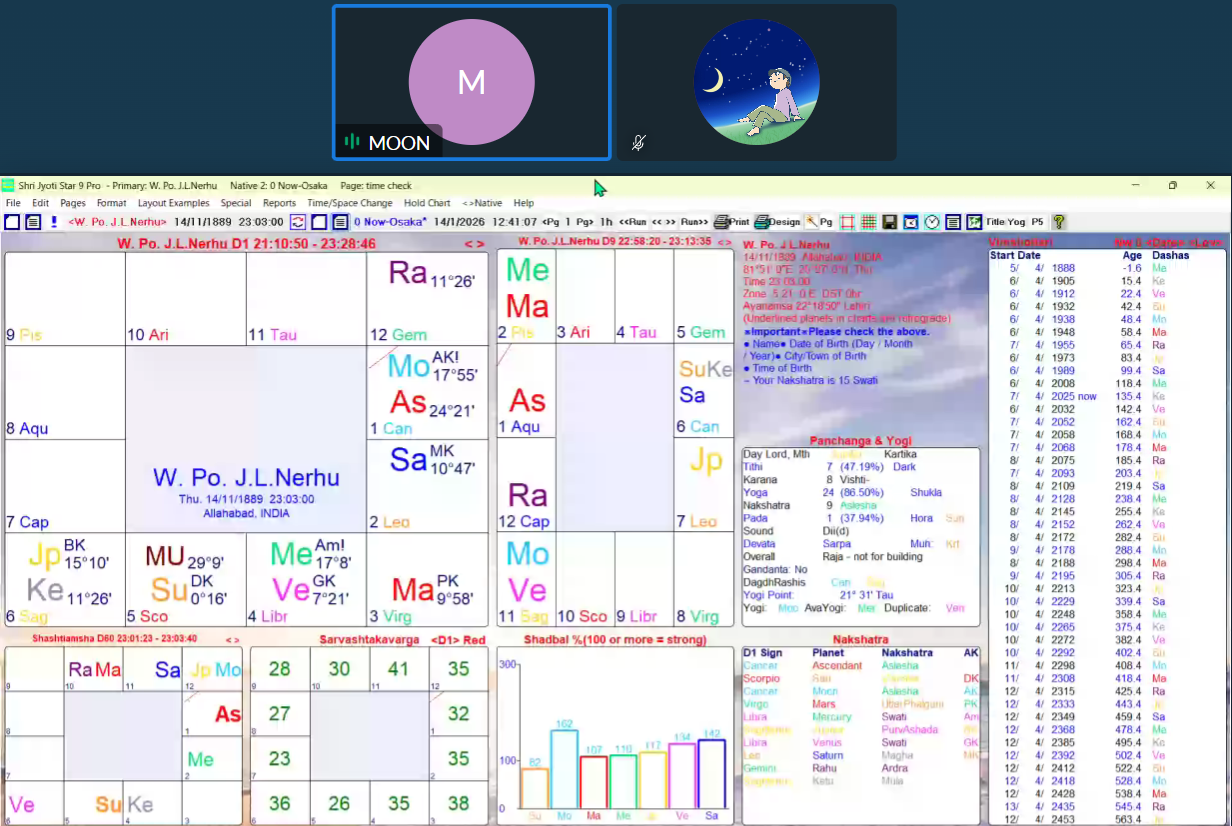This screenshot has width=1232, height=826.
Task: Expand D1 chart using <> arrows
Action: tap(474, 244)
